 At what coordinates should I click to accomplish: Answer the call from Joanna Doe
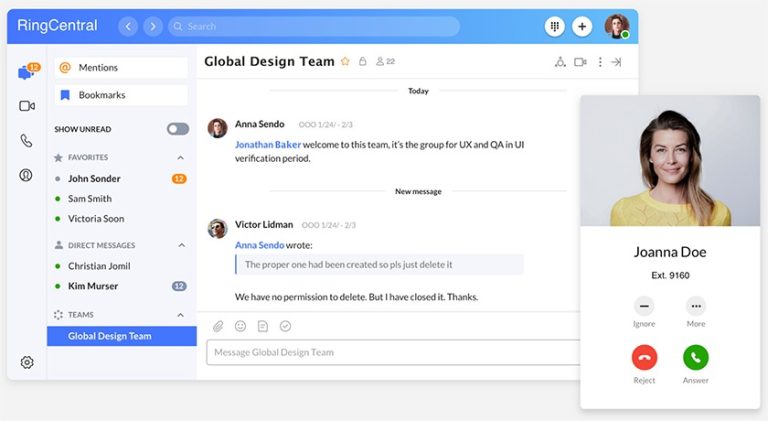[695, 357]
